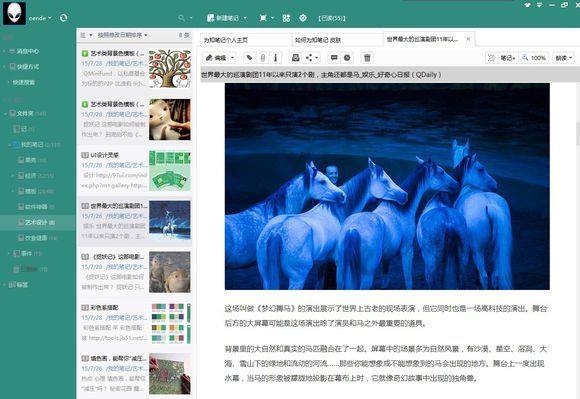Click the 笔记+ button

508,58
